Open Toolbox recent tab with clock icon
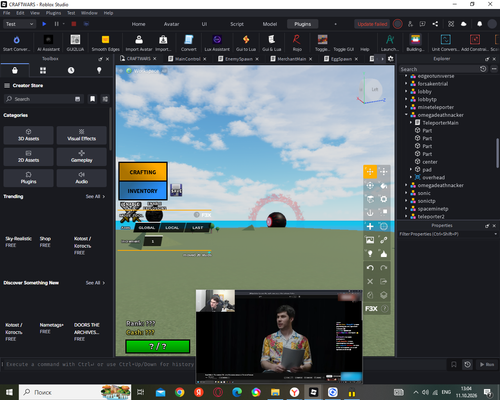The width and height of the screenshot is (500, 400). click(x=71, y=70)
